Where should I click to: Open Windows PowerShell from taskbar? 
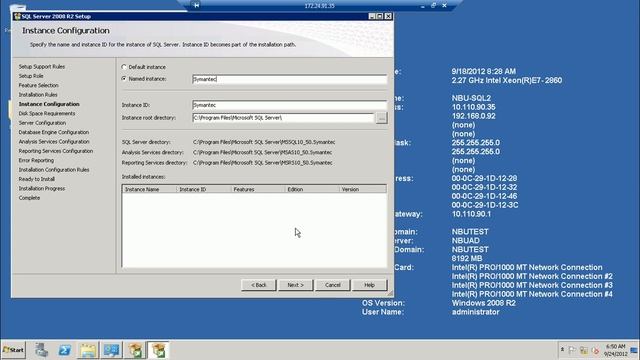[64, 350]
